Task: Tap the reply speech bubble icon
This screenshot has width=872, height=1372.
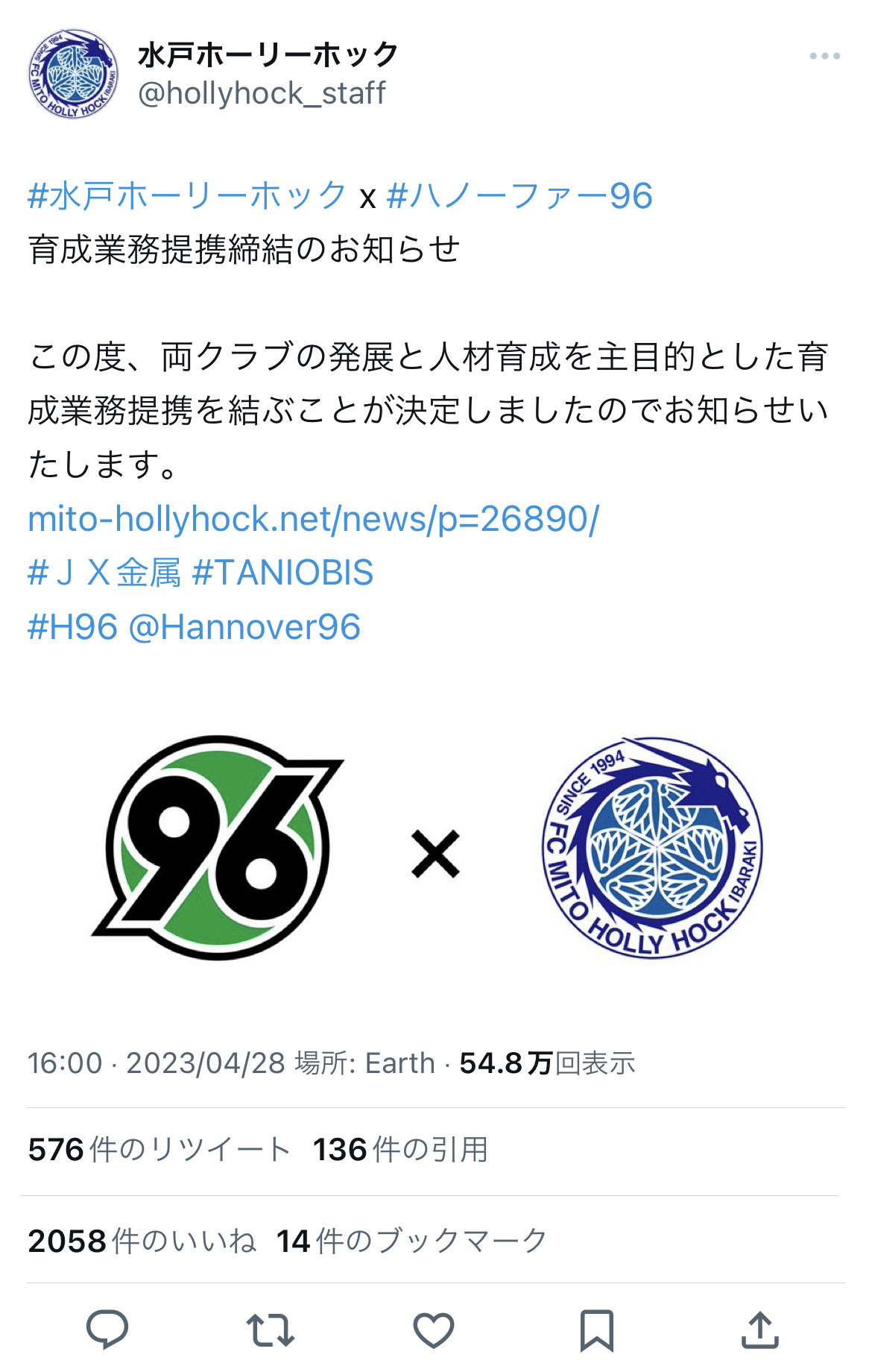Action: pos(108,1329)
